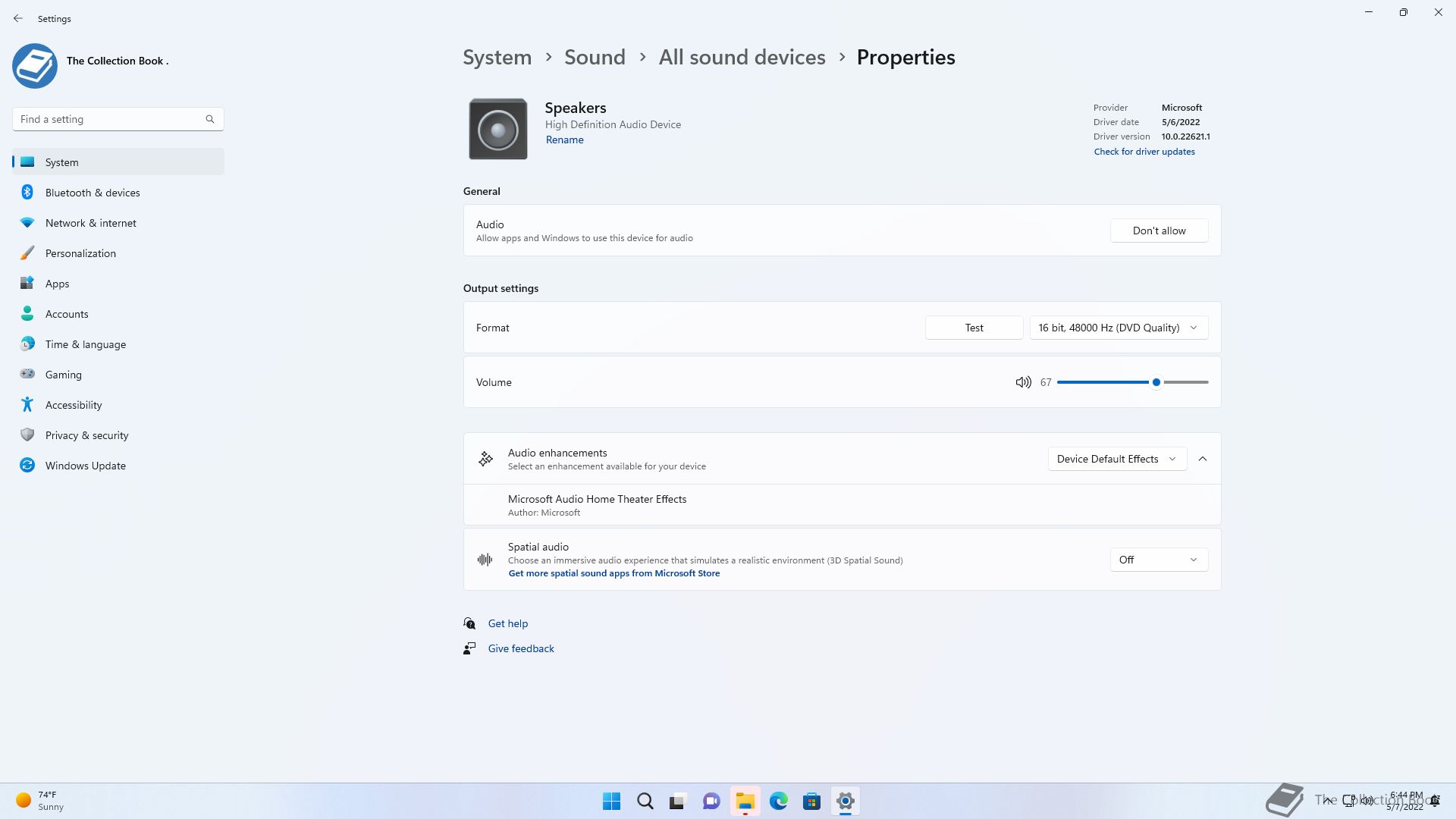Click the 5/6/2022 driver date value
This screenshot has height=819, width=1456.
[1180, 122]
